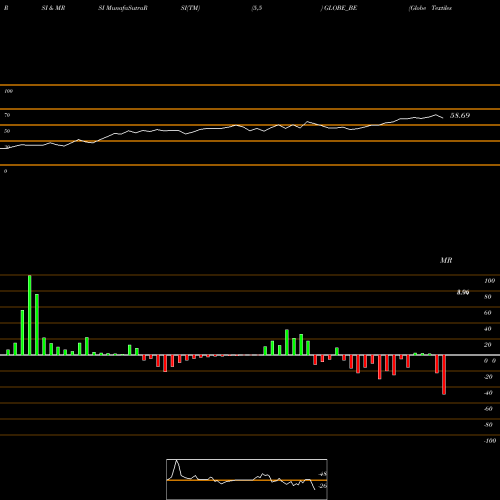
Task: Click the MR axis label -20
Action: click(488, 377)
